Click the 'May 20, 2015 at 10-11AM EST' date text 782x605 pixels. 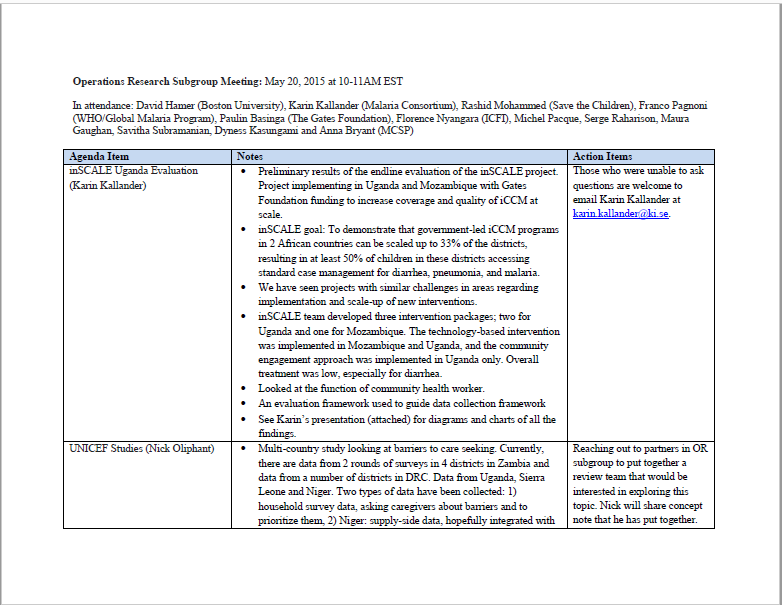click(x=334, y=81)
